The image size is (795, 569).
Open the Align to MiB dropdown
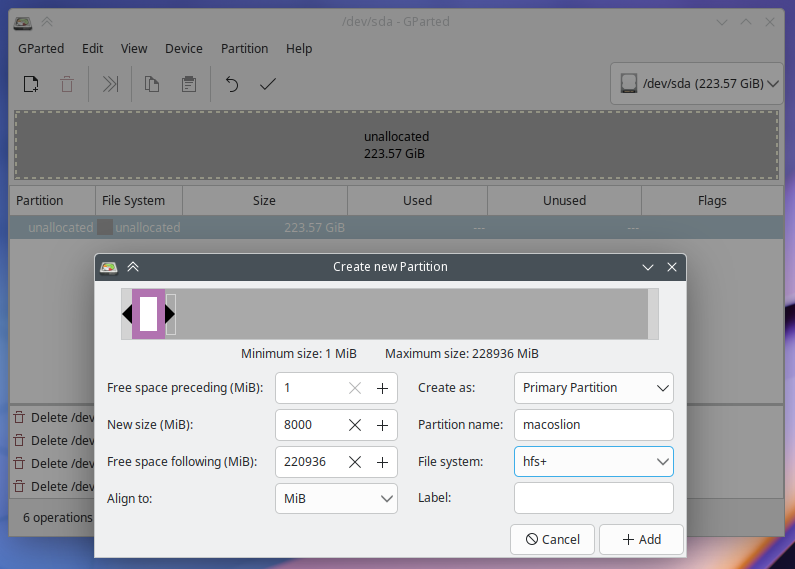pyautogui.click(x=336, y=499)
